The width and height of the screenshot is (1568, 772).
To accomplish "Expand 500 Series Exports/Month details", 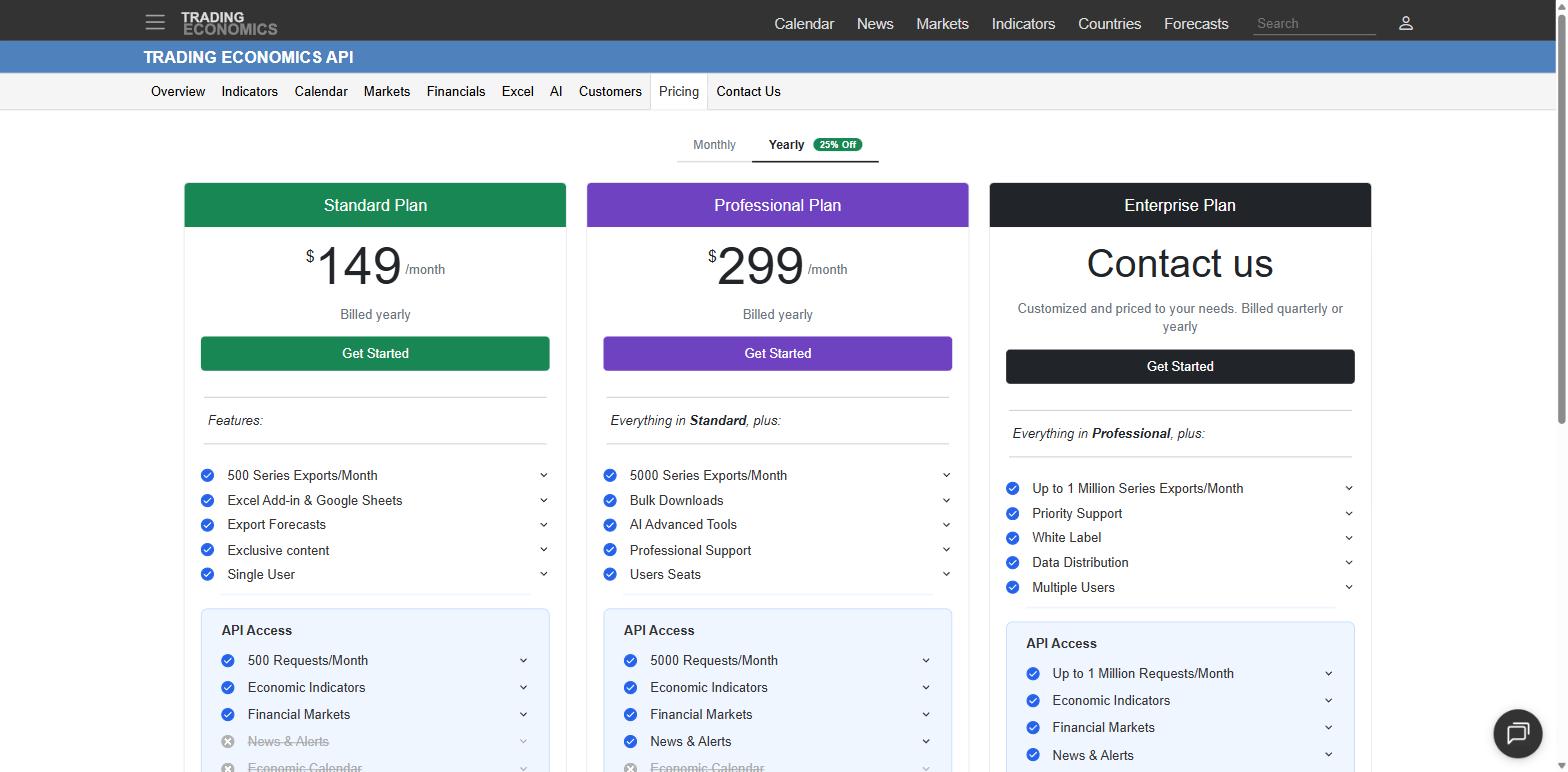I will (544, 475).
